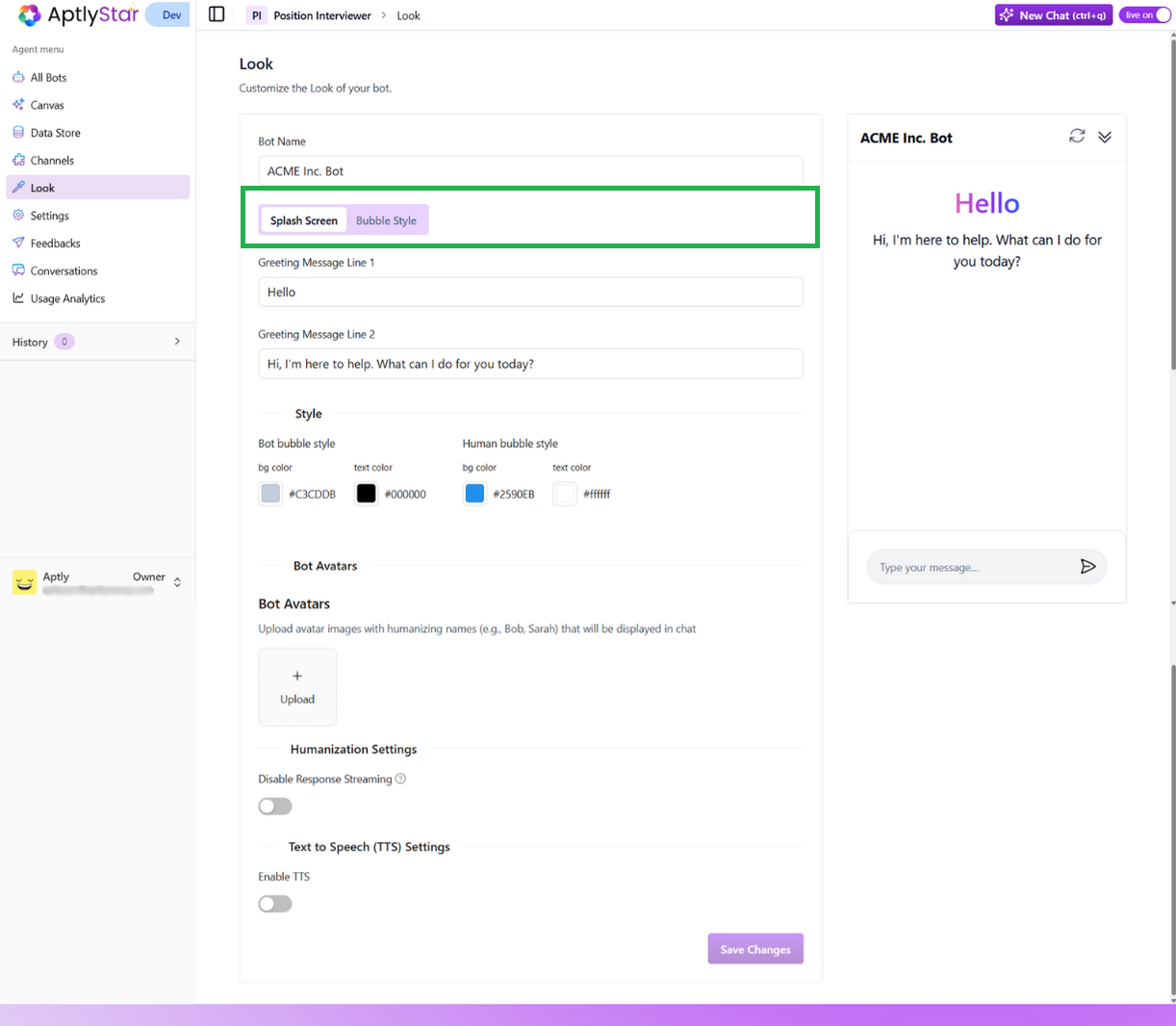Click the Upload avatar button
The width and height of the screenshot is (1176, 1026).
(297, 687)
